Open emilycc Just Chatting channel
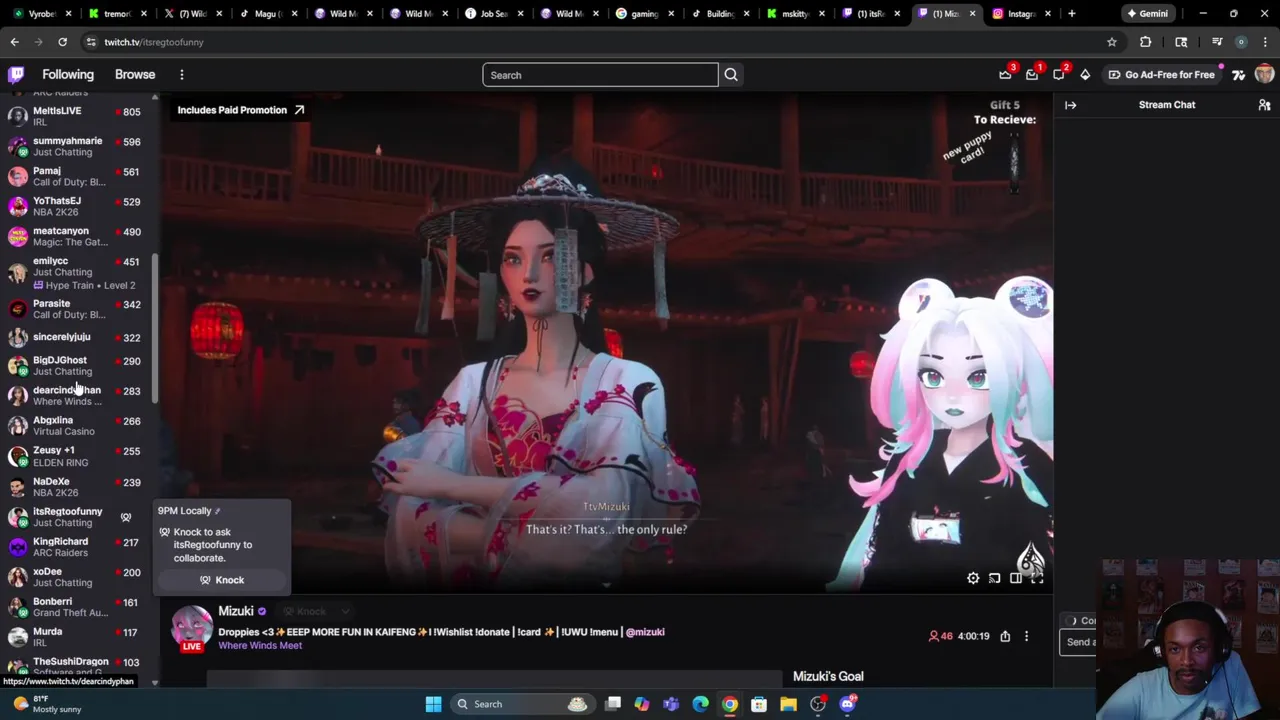The image size is (1280, 720). tap(78, 272)
